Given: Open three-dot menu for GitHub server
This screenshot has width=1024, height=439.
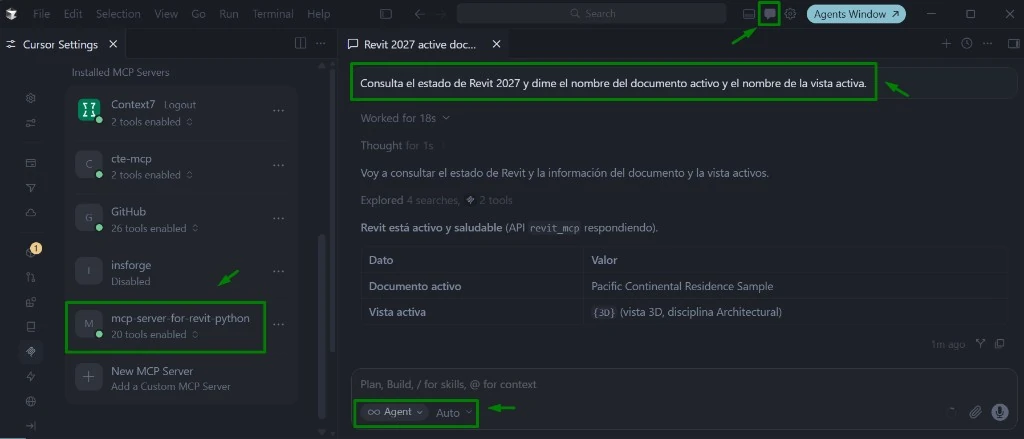Looking at the screenshot, I should 278,219.
